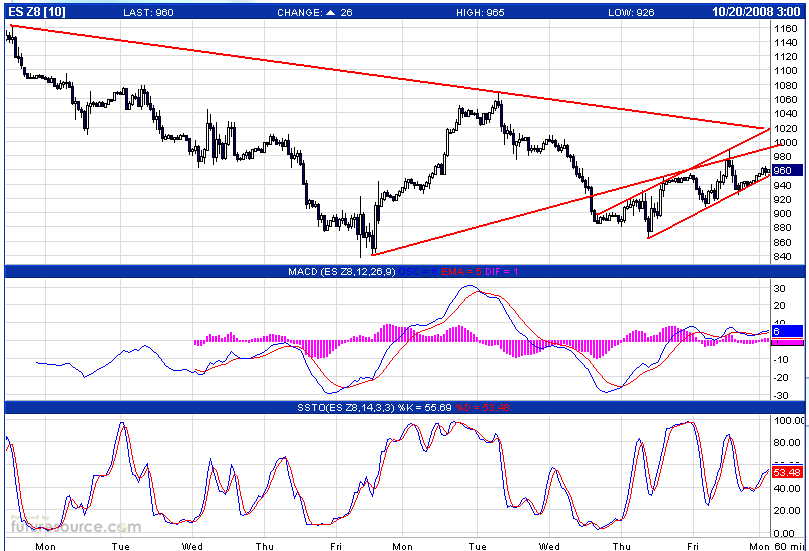Click the MACD axis label -10
The width and height of the screenshot is (809, 551).
(780, 360)
